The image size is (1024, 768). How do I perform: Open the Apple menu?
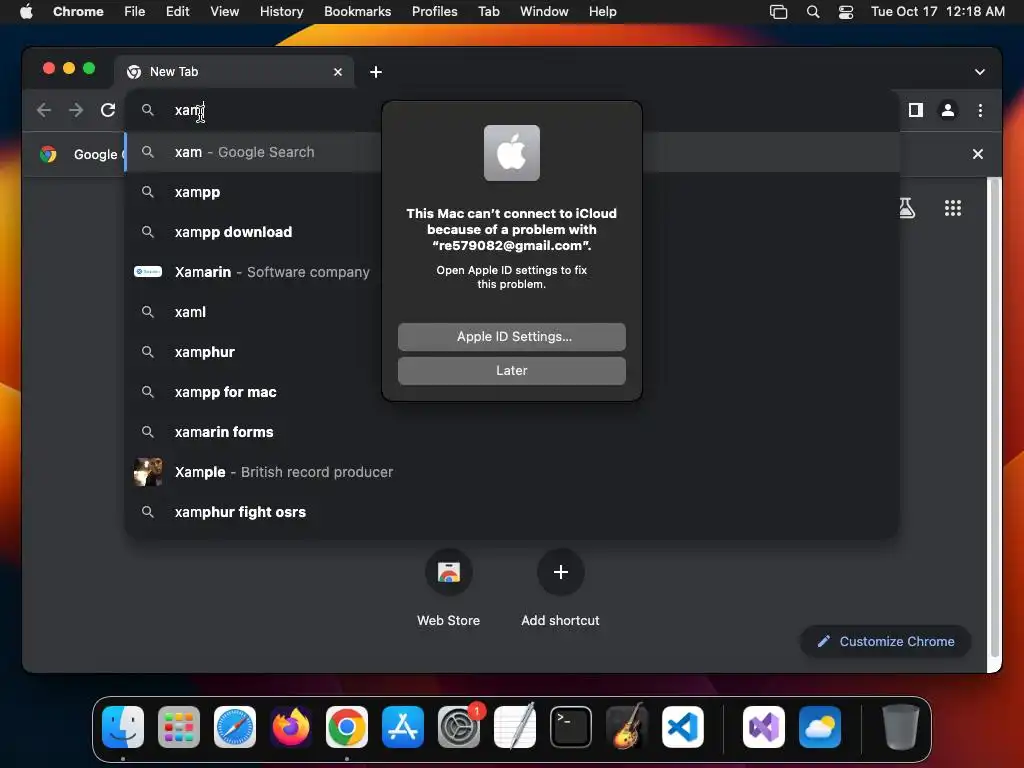pos(26,11)
